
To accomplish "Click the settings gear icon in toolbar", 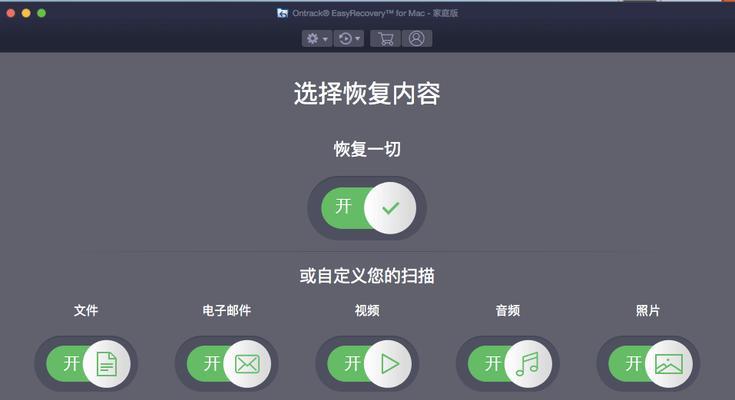I will pos(312,38).
